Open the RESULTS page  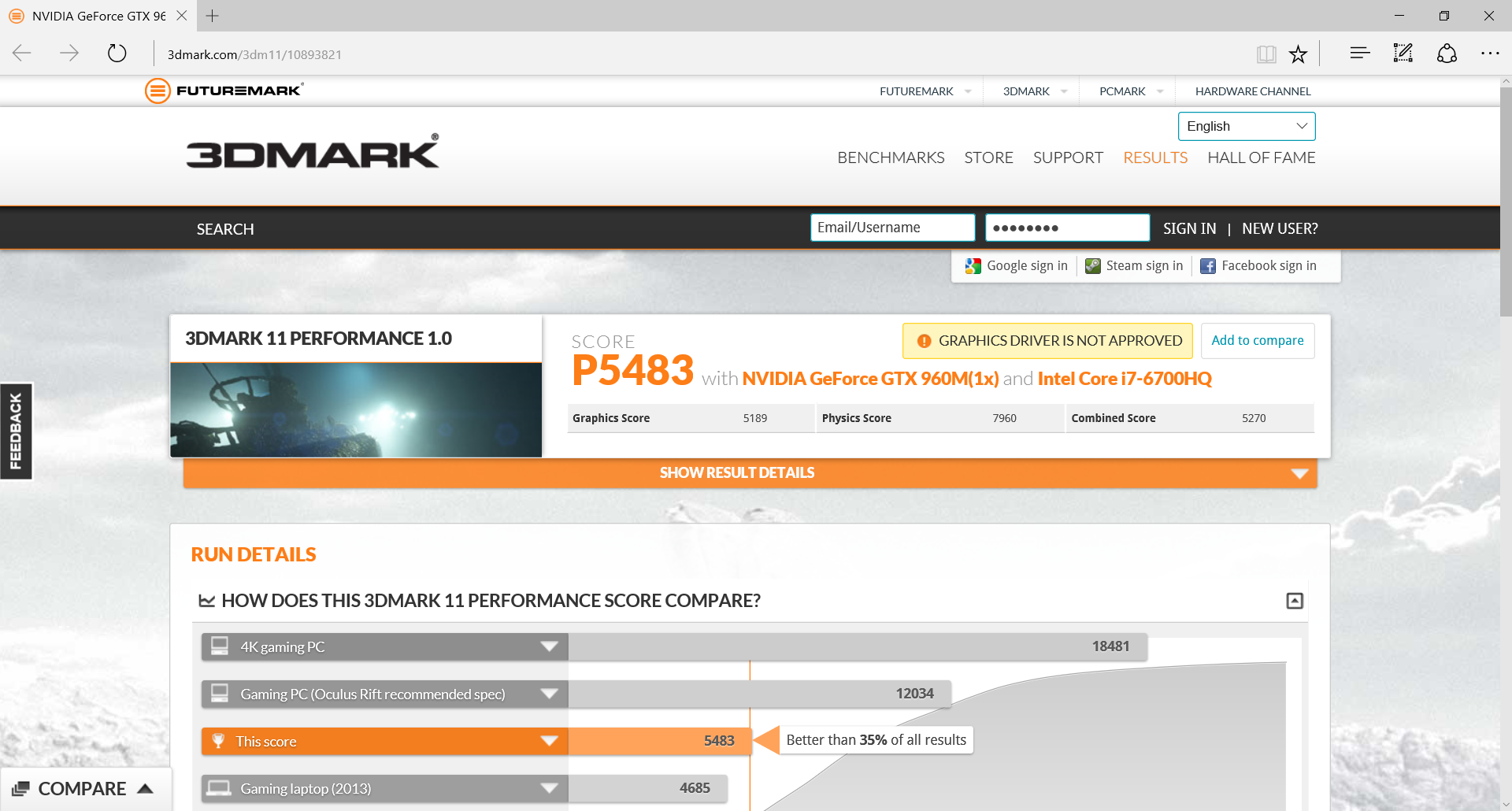1155,157
